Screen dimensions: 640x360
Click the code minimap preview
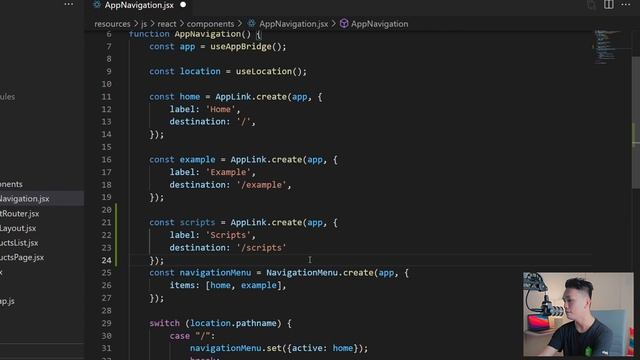click(606, 47)
